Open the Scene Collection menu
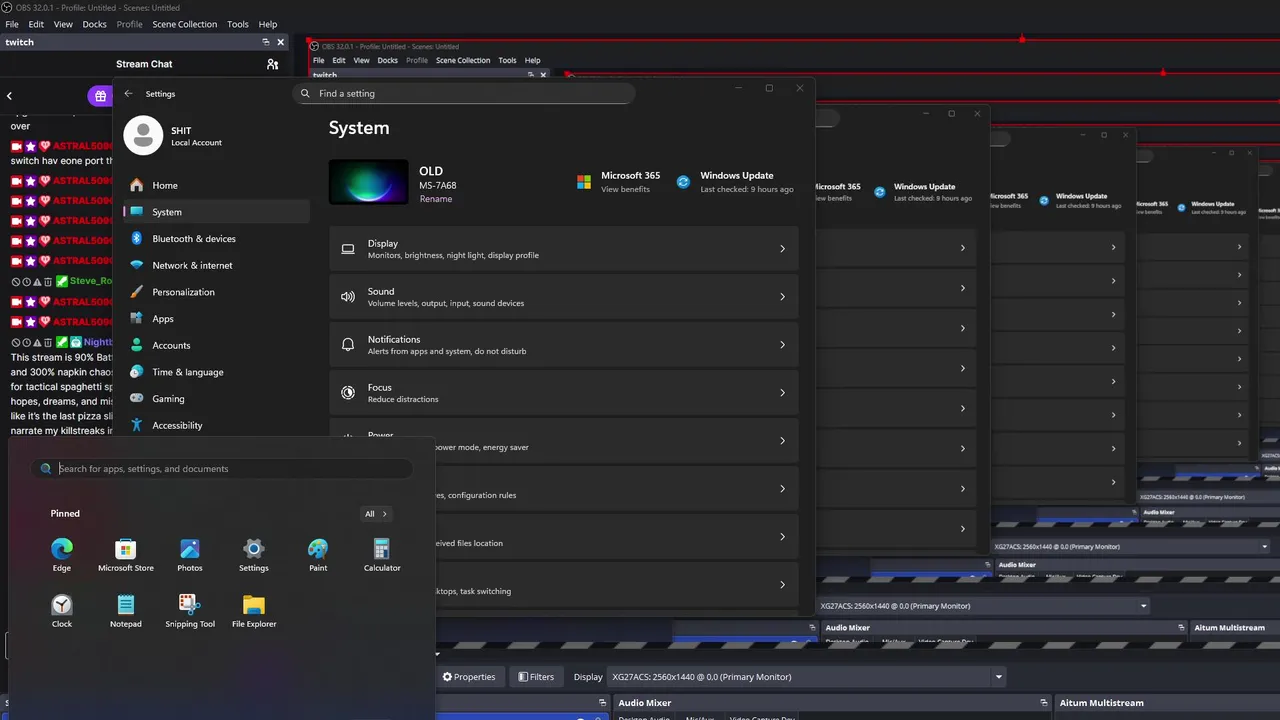The height and width of the screenshot is (720, 1280). click(x=184, y=24)
